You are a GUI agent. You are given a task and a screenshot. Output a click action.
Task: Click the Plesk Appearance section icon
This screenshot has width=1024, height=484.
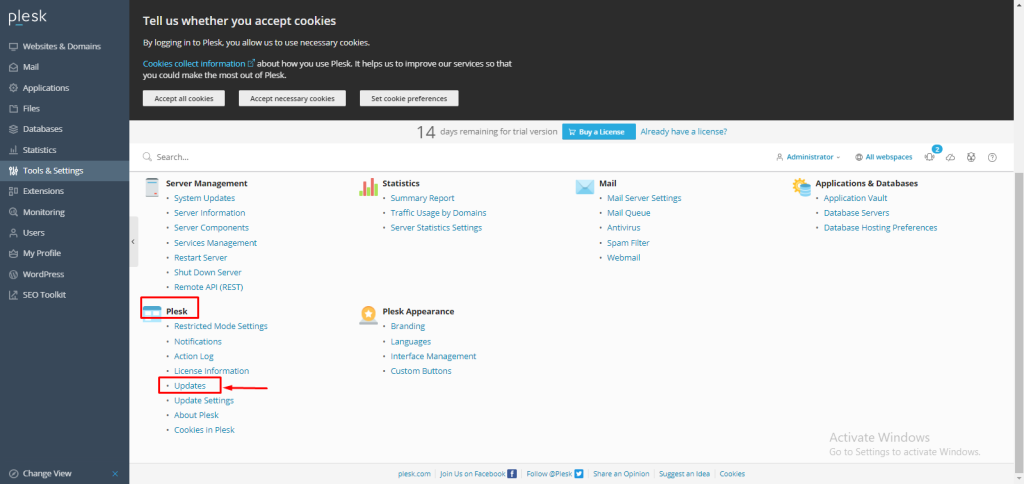(369, 315)
